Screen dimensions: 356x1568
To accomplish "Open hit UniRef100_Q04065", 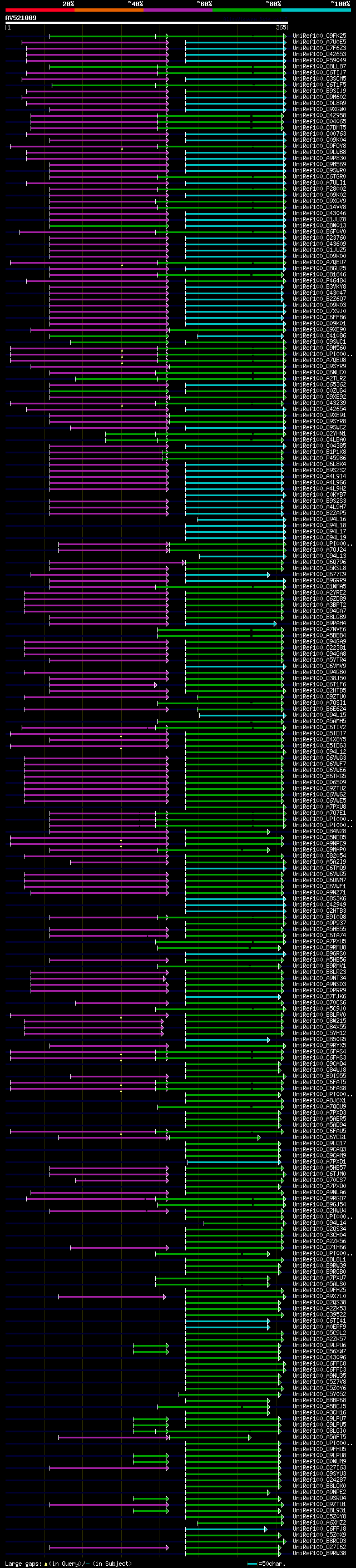I will coord(319,122).
